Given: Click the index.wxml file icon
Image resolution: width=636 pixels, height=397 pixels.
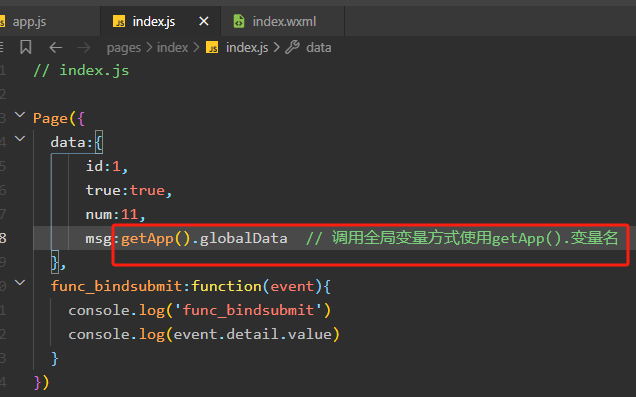Looking at the screenshot, I should 239,21.
